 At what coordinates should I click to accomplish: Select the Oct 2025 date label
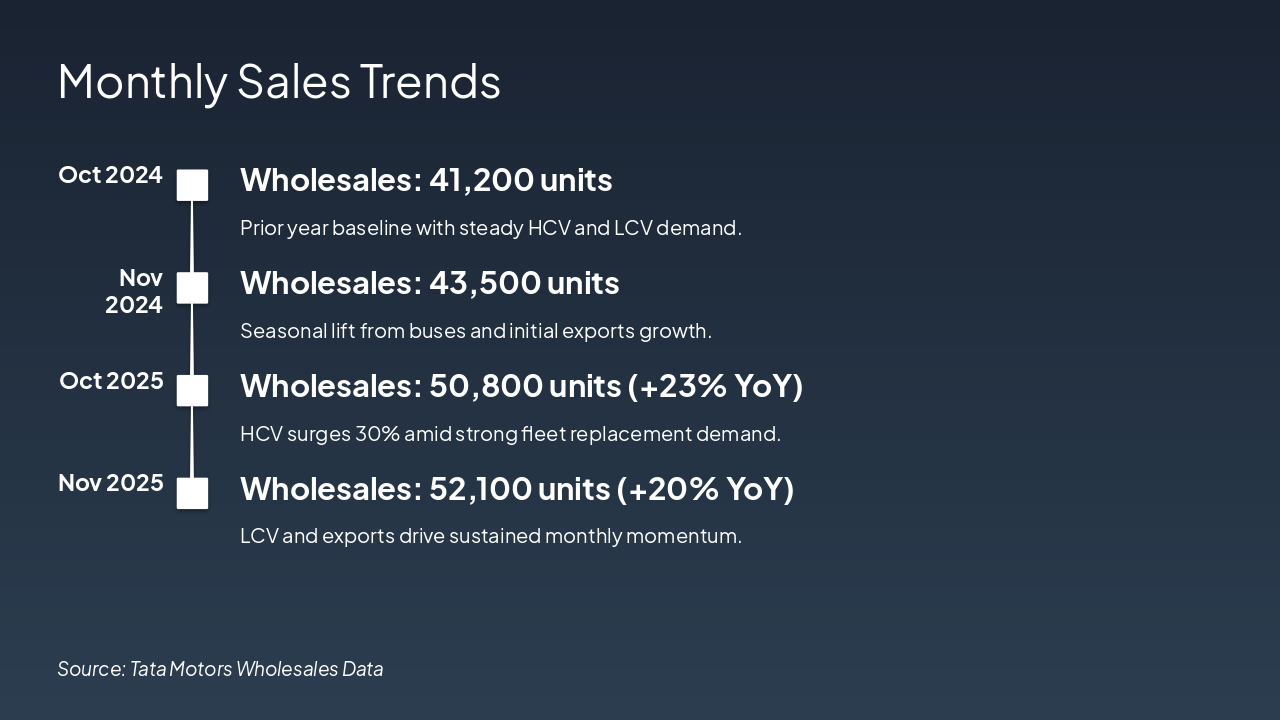(111, 381)
